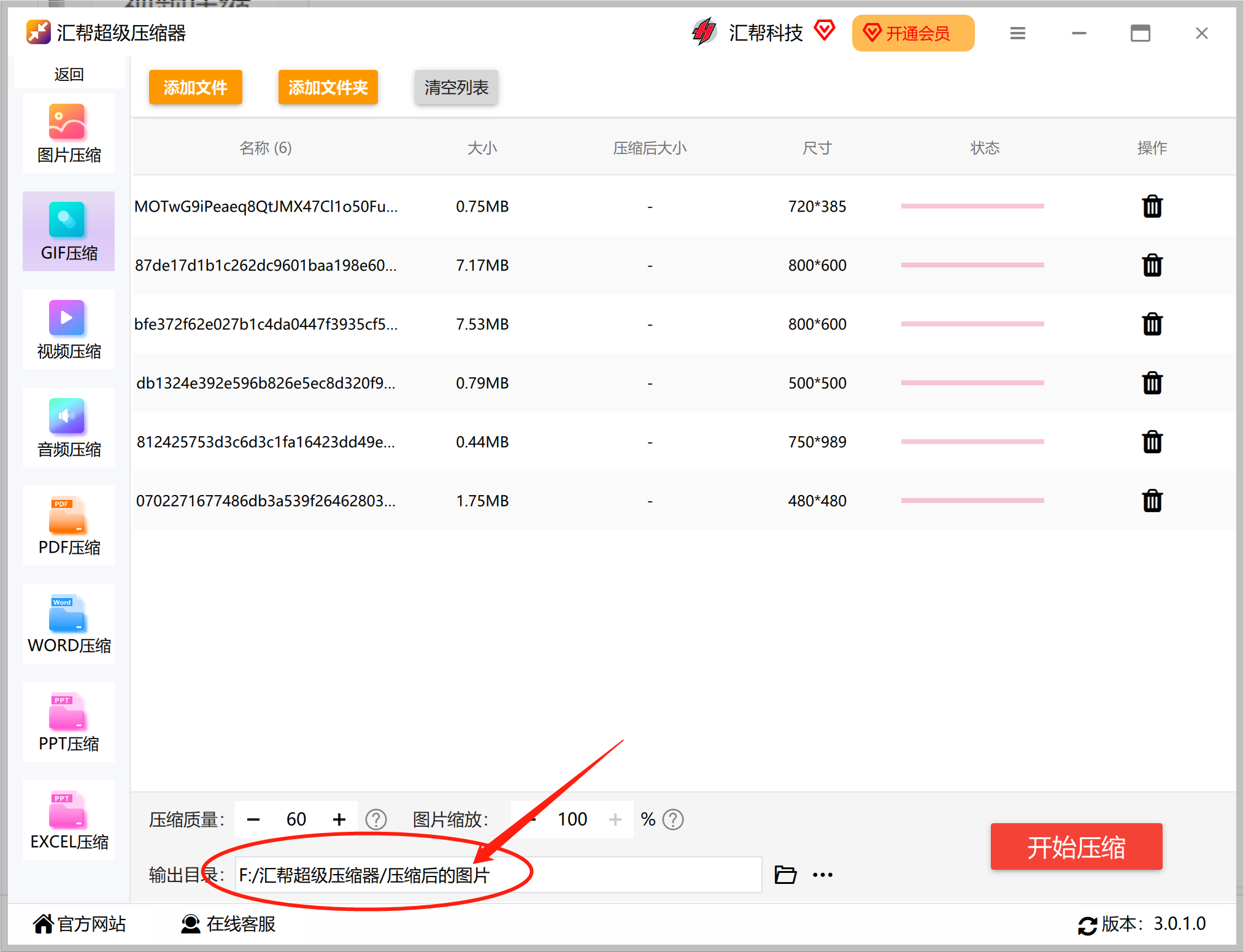Open the PDF压缩 tool
Viewport: 1243px width, 952px height.
(x=69, y=526)
